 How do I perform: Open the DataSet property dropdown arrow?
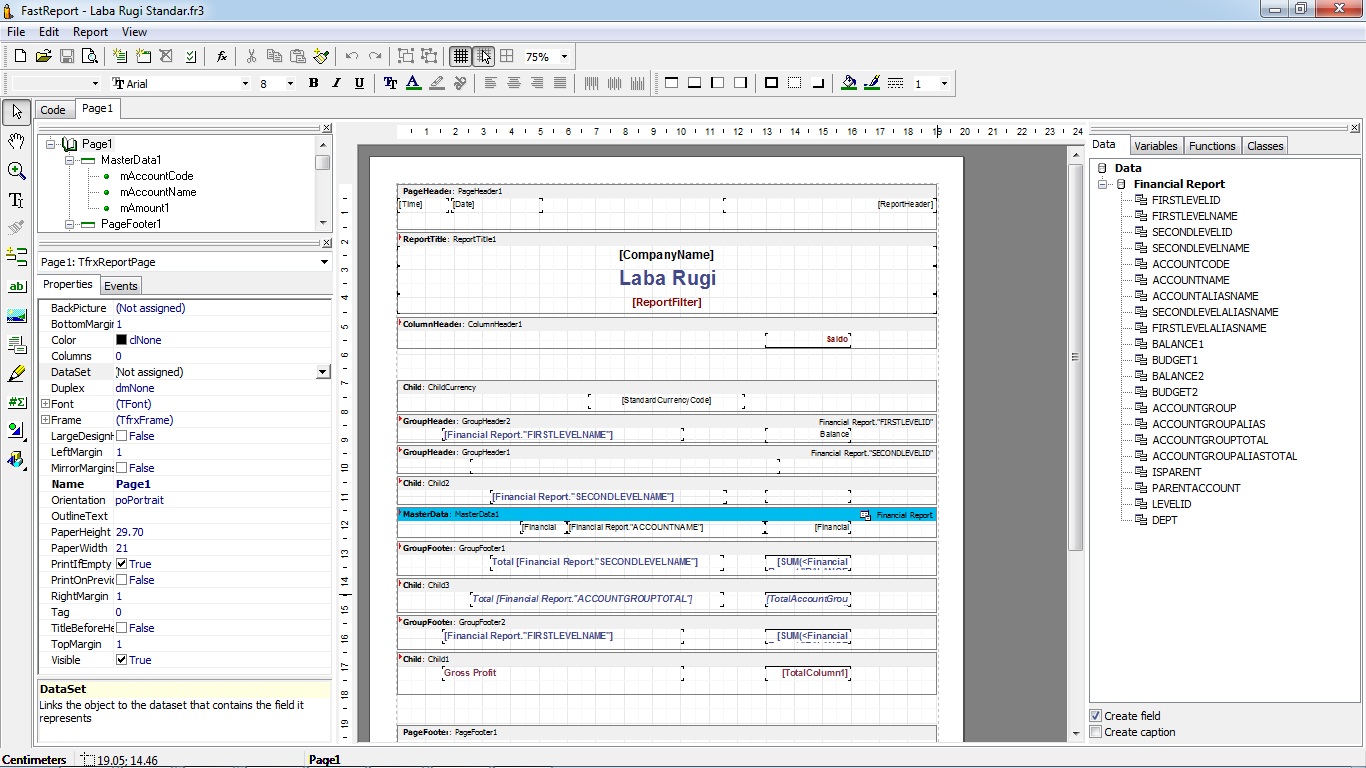tap(322, 372)
